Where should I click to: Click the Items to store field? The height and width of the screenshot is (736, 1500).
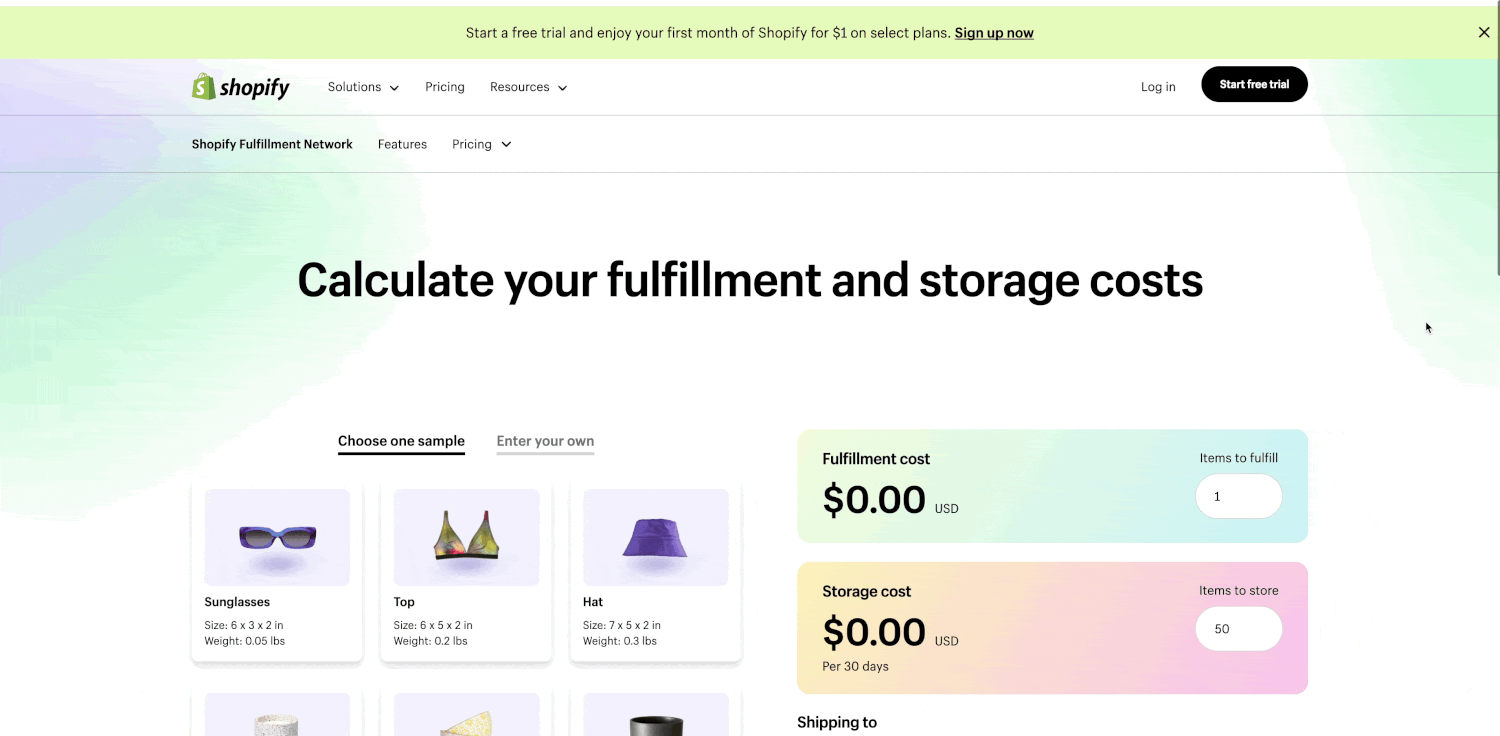point(1239,629)
